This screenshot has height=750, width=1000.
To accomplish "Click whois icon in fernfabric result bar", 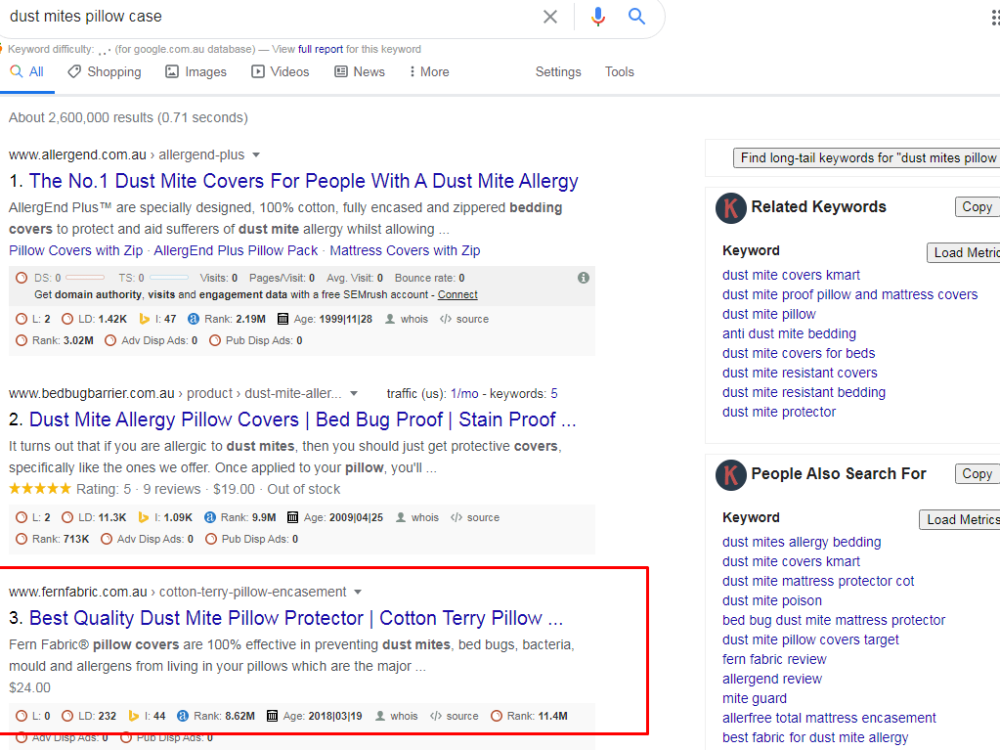I will pyautogui.click(x=379, y=716).
